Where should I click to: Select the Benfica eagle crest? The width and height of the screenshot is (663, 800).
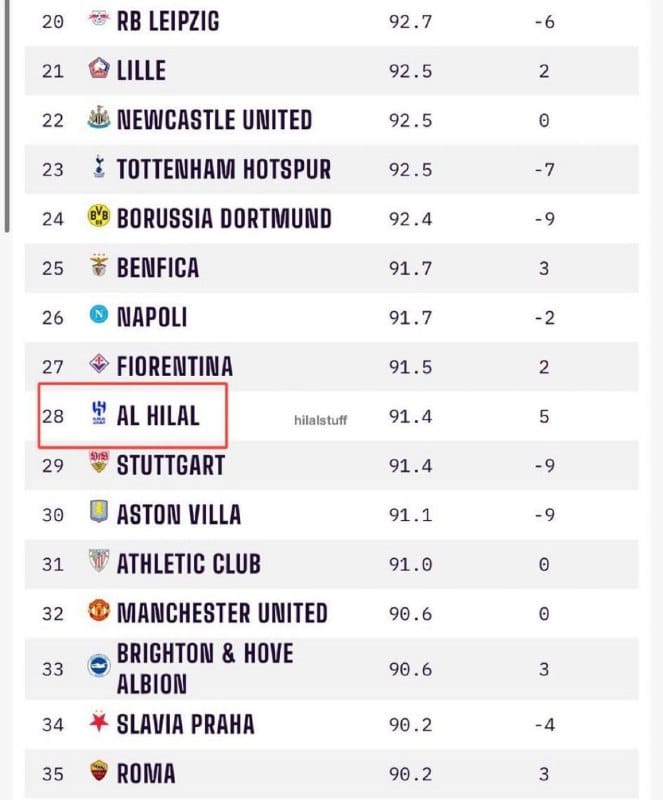coord(99,265)
